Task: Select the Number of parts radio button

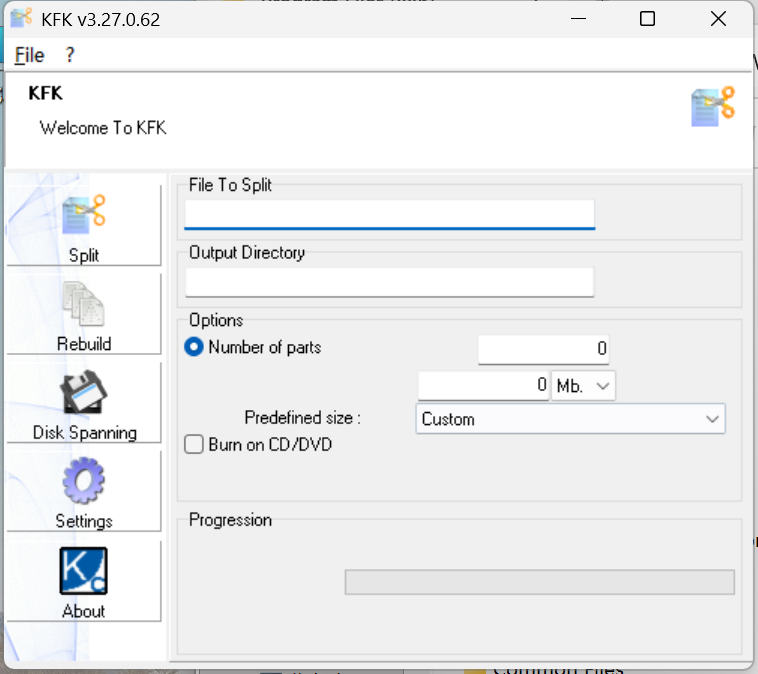Action: [195, 348]
